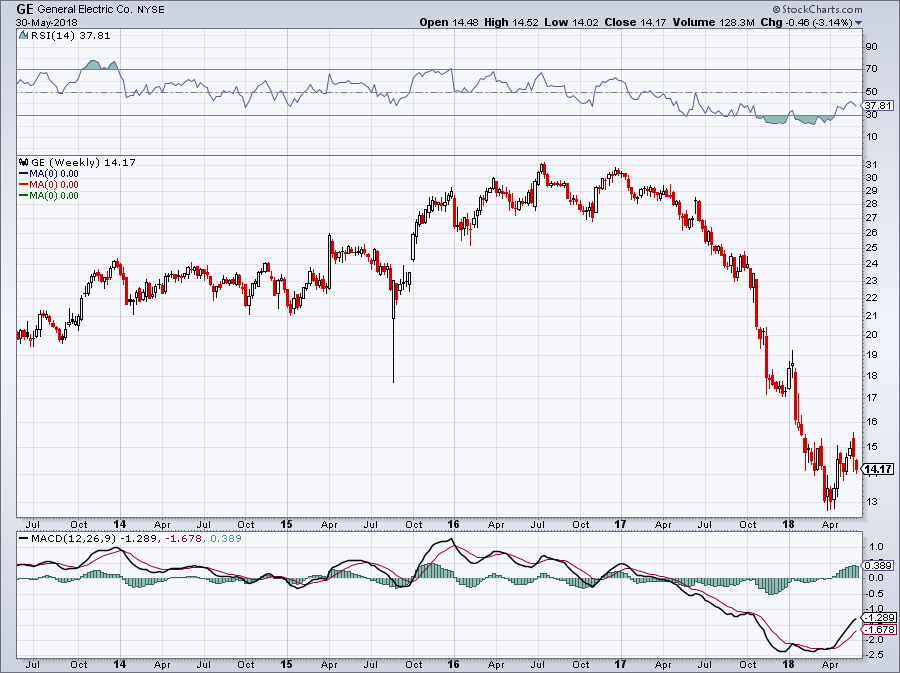Open the blue dropdown arrow beside Chg

pyautogui.click(x=859, y=23)
